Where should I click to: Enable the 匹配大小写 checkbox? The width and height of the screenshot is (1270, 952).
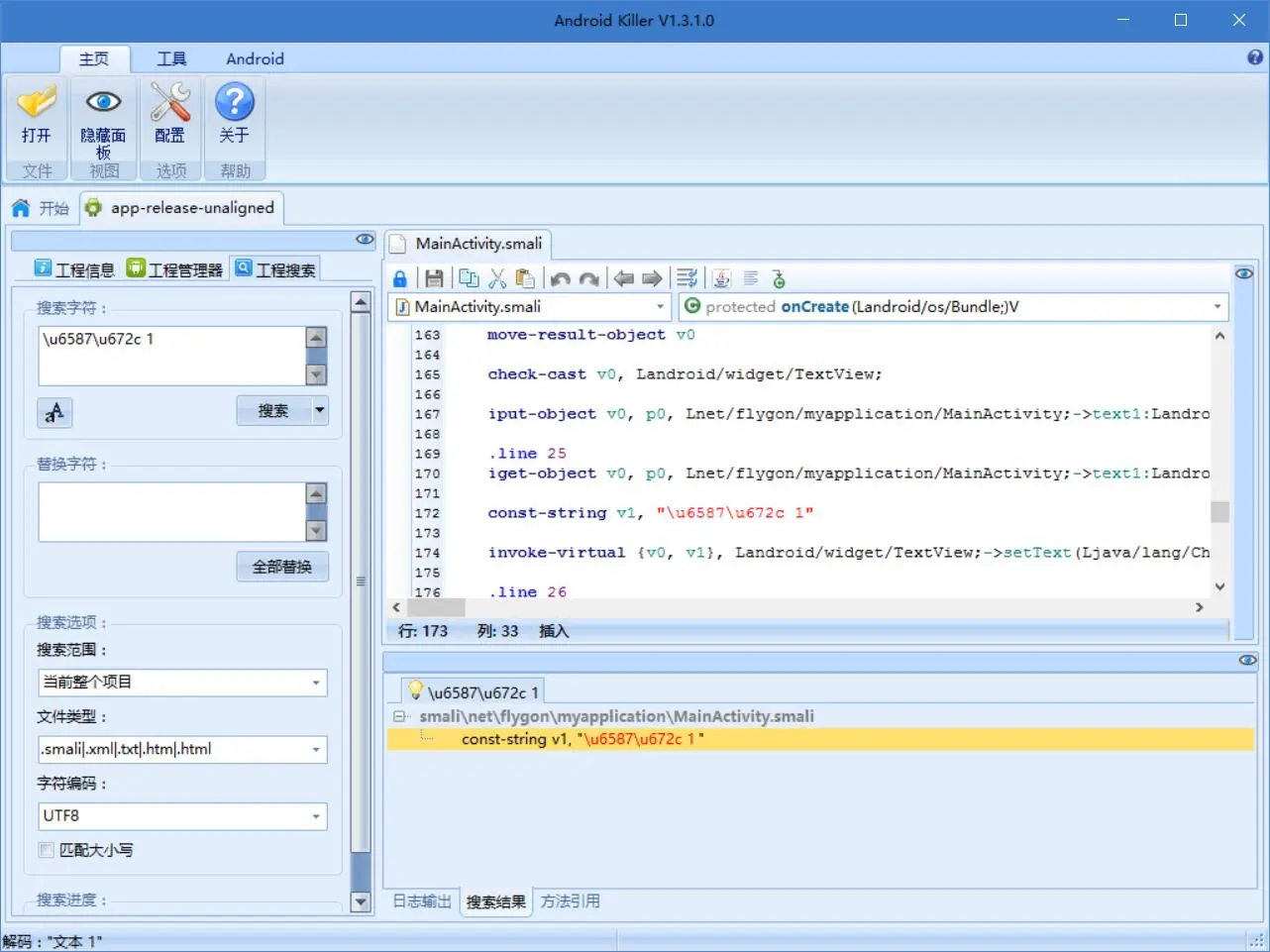[x=46, y=850]
